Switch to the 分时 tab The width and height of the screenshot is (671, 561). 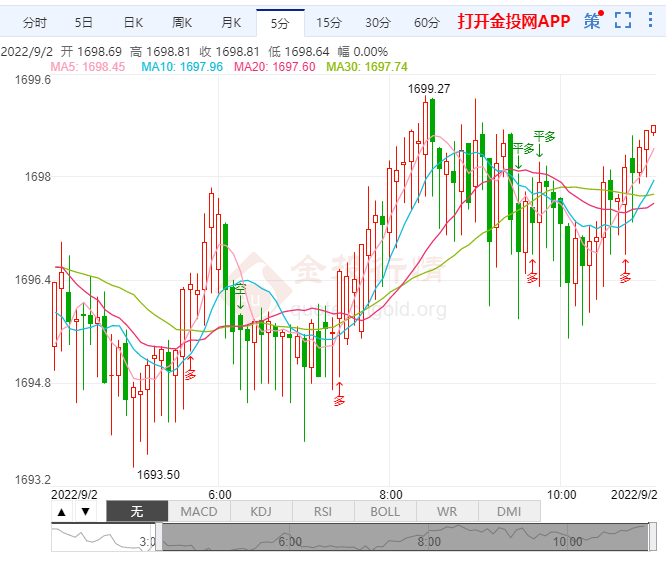[x=34, y=22]
